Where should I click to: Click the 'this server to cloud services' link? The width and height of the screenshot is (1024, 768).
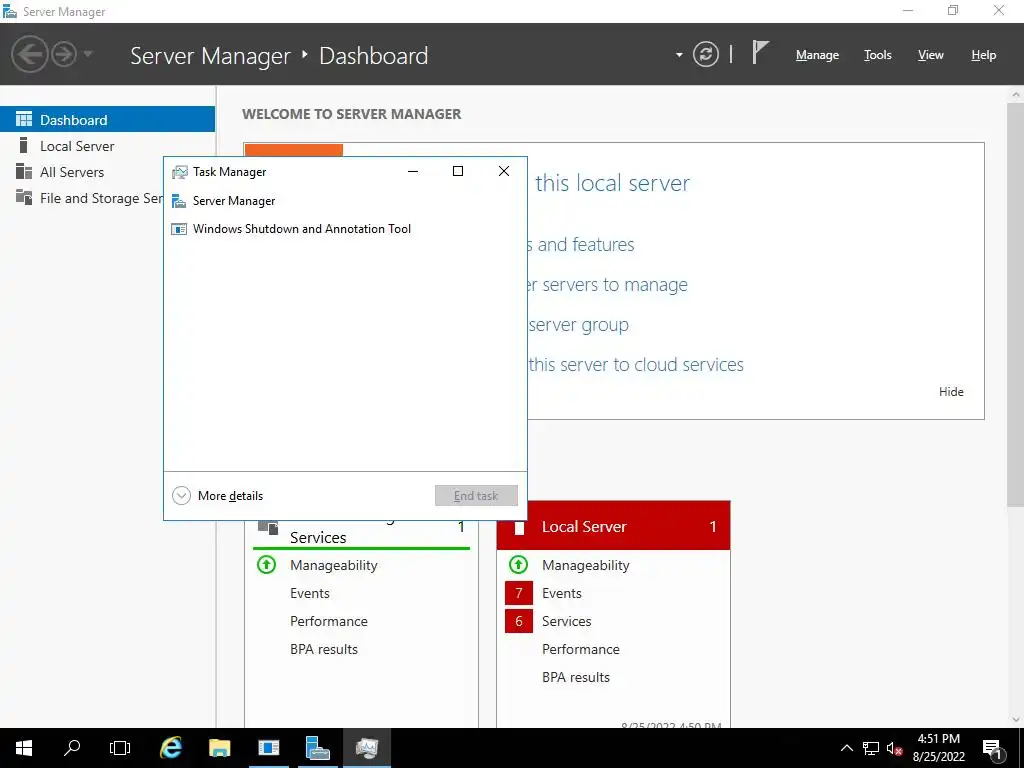[x=636, y=364]
